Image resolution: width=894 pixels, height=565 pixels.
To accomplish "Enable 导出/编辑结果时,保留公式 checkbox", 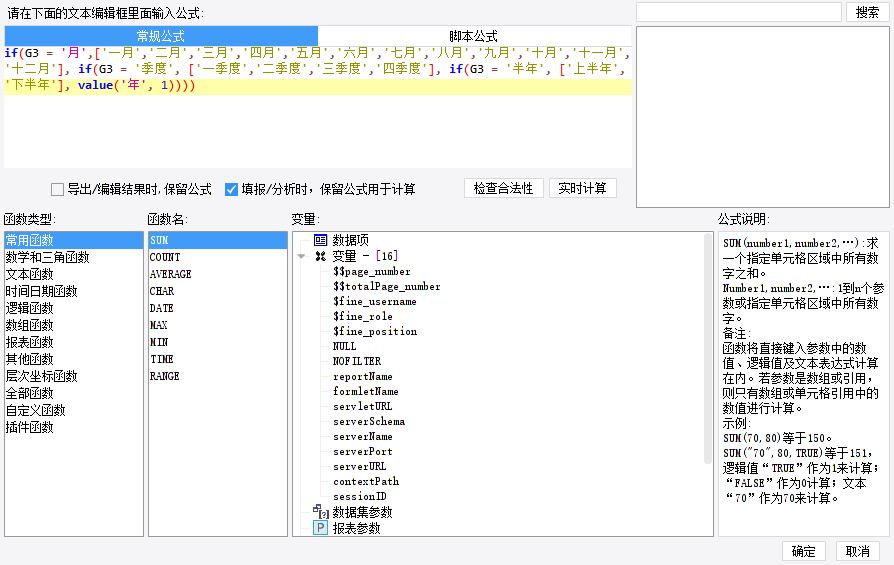I will click(57, 189).
